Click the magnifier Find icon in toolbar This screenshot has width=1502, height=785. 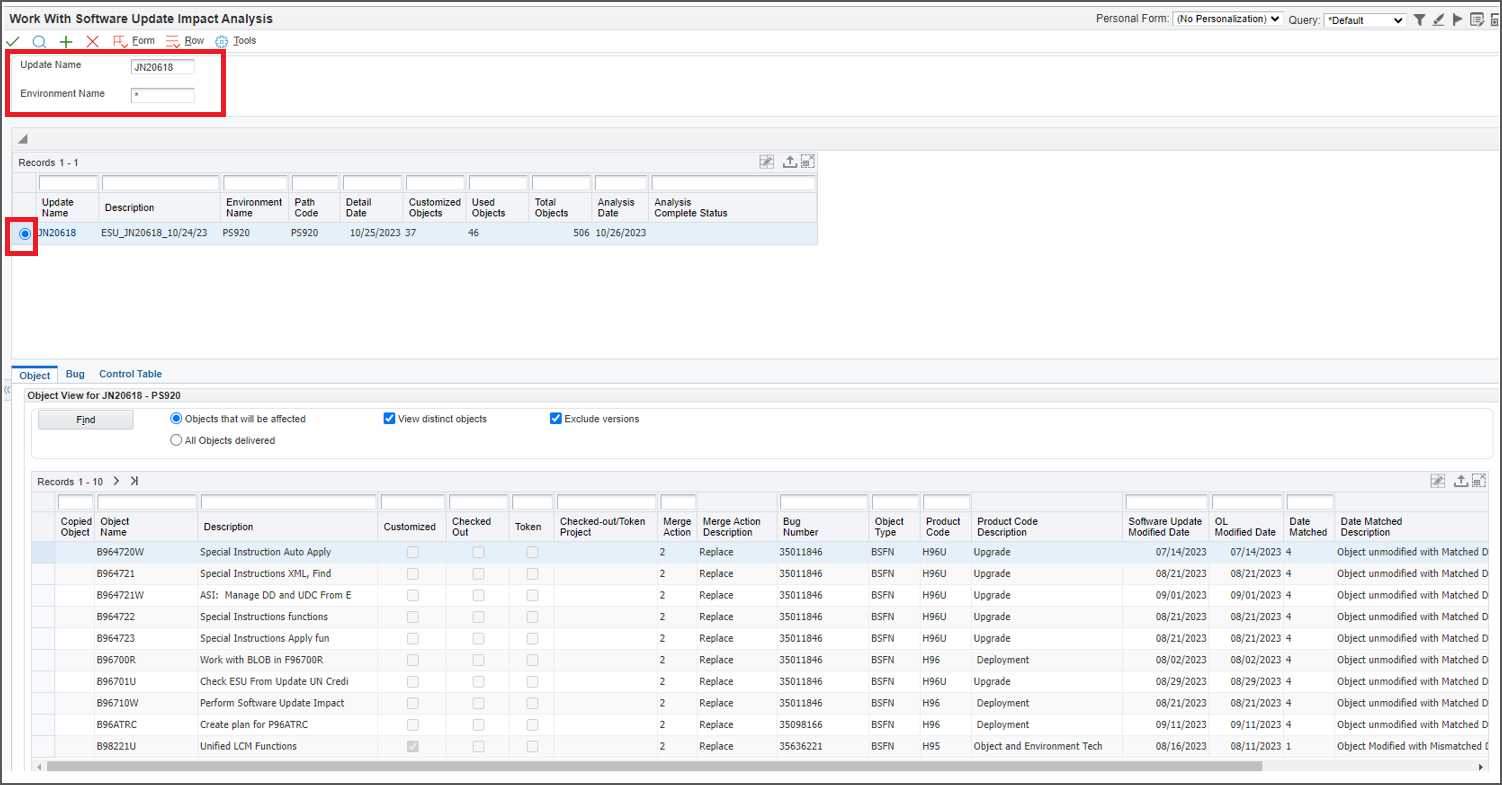coord(40,41)
